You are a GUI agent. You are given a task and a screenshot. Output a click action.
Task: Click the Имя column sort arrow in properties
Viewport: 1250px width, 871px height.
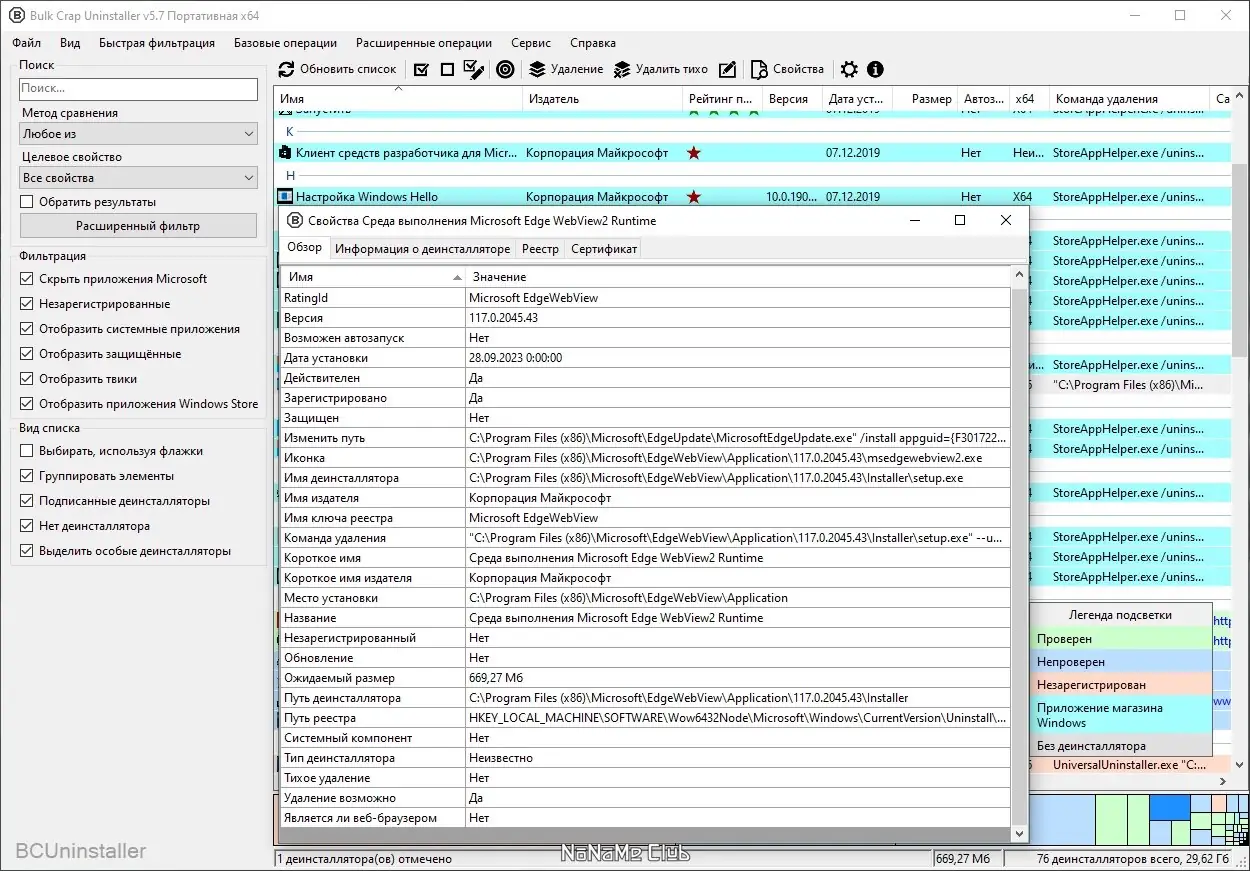(457, 277)
